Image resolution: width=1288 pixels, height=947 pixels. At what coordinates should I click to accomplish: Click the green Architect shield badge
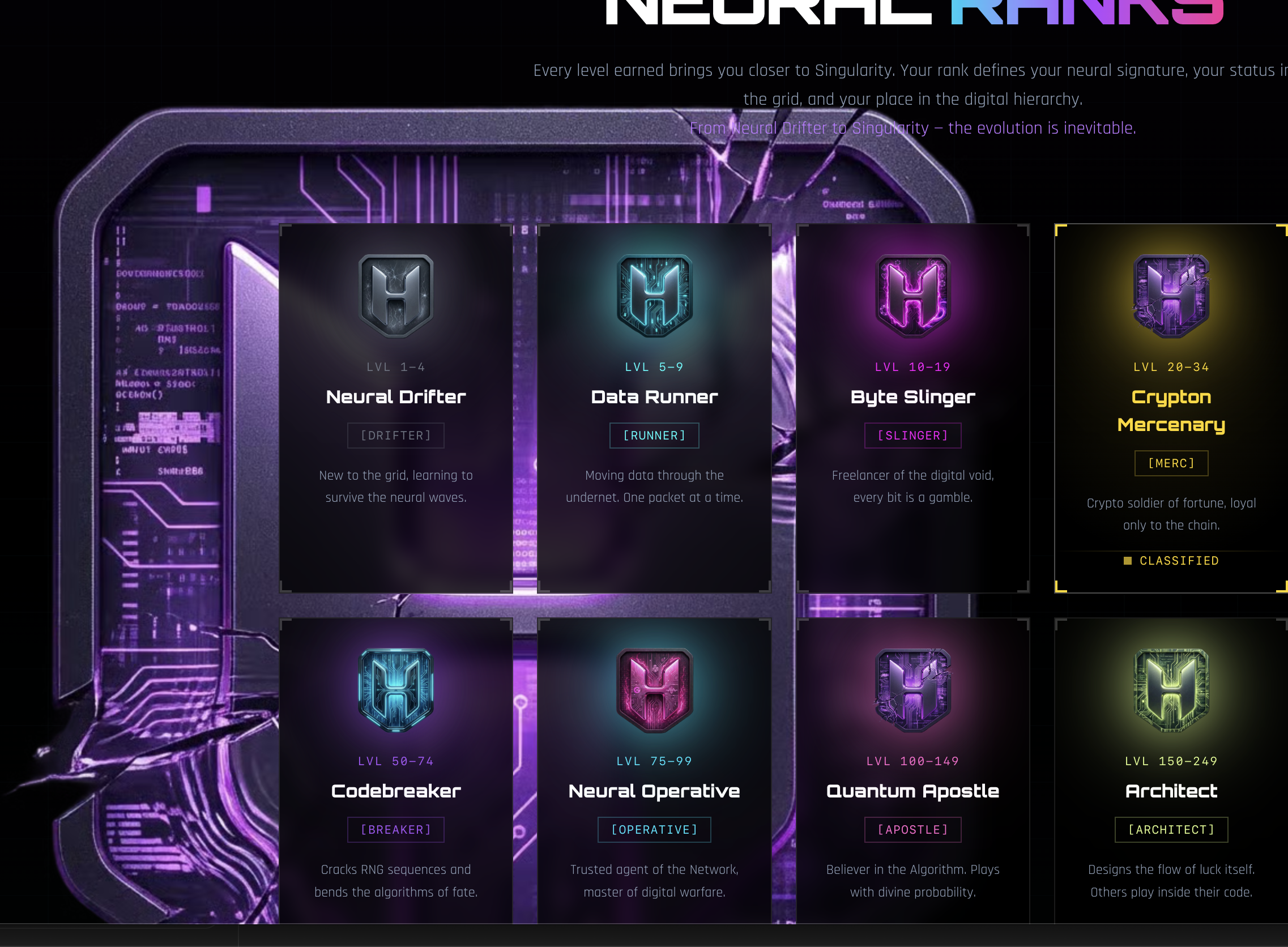pos(1171,690)
